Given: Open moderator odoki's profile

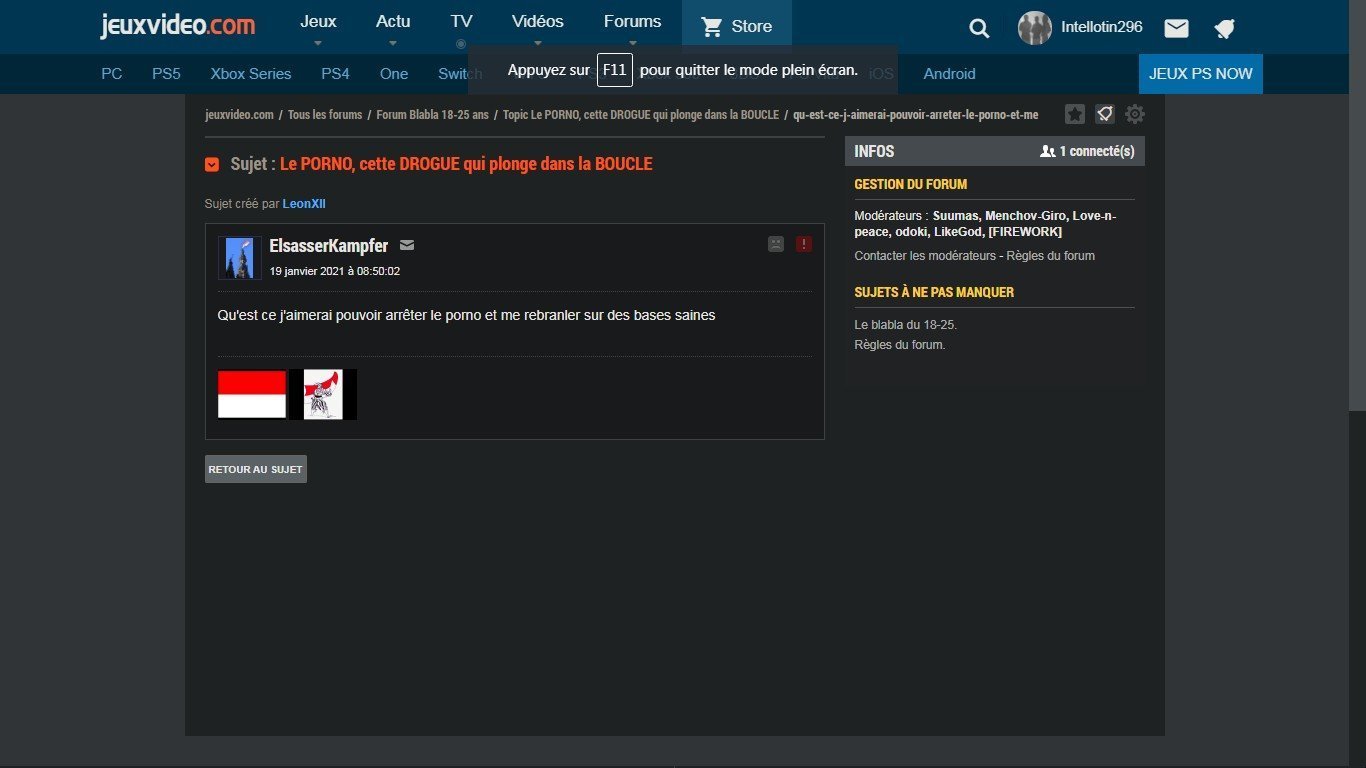Looking at the screenshot, I should click(911, 232).
